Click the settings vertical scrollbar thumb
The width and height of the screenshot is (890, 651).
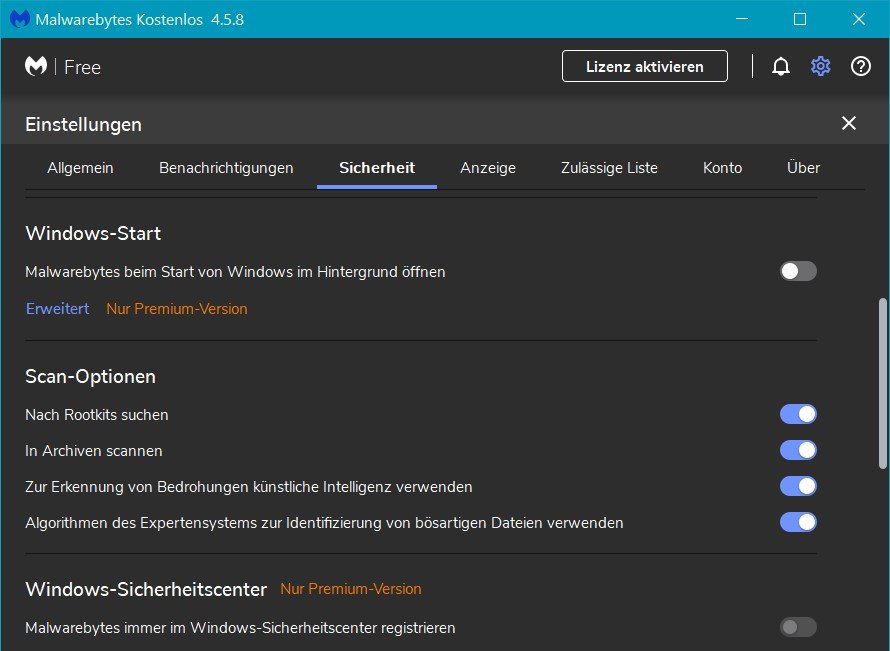tap(882, 384)
